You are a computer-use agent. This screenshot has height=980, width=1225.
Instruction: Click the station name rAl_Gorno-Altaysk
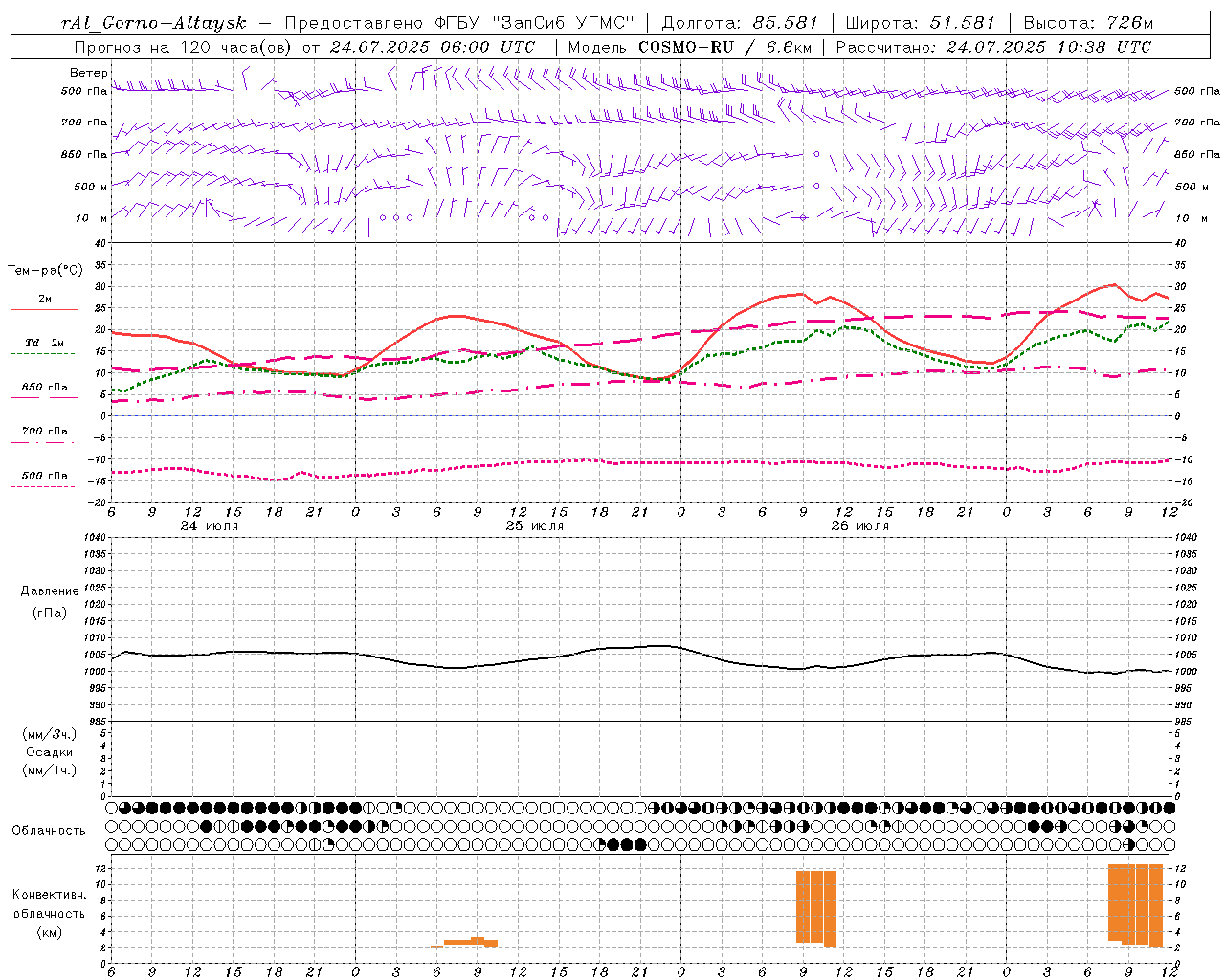153,23
